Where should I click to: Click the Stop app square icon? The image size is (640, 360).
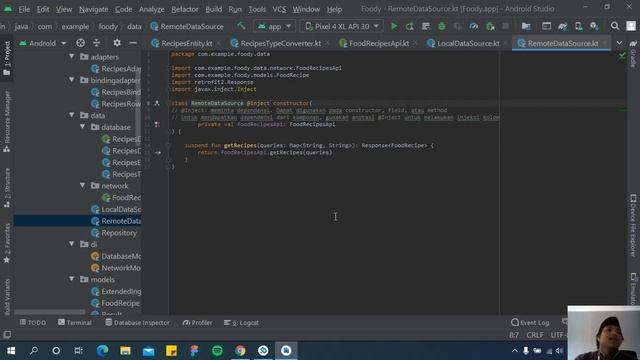(505, 26)
